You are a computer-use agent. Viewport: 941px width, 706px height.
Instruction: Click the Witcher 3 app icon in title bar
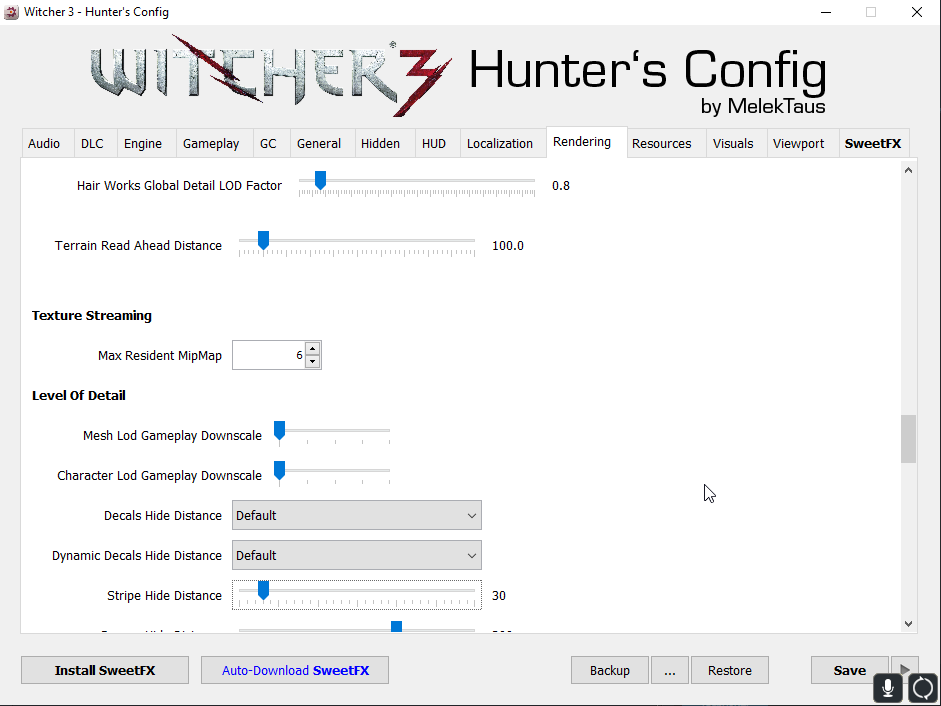tap(11, 12)
